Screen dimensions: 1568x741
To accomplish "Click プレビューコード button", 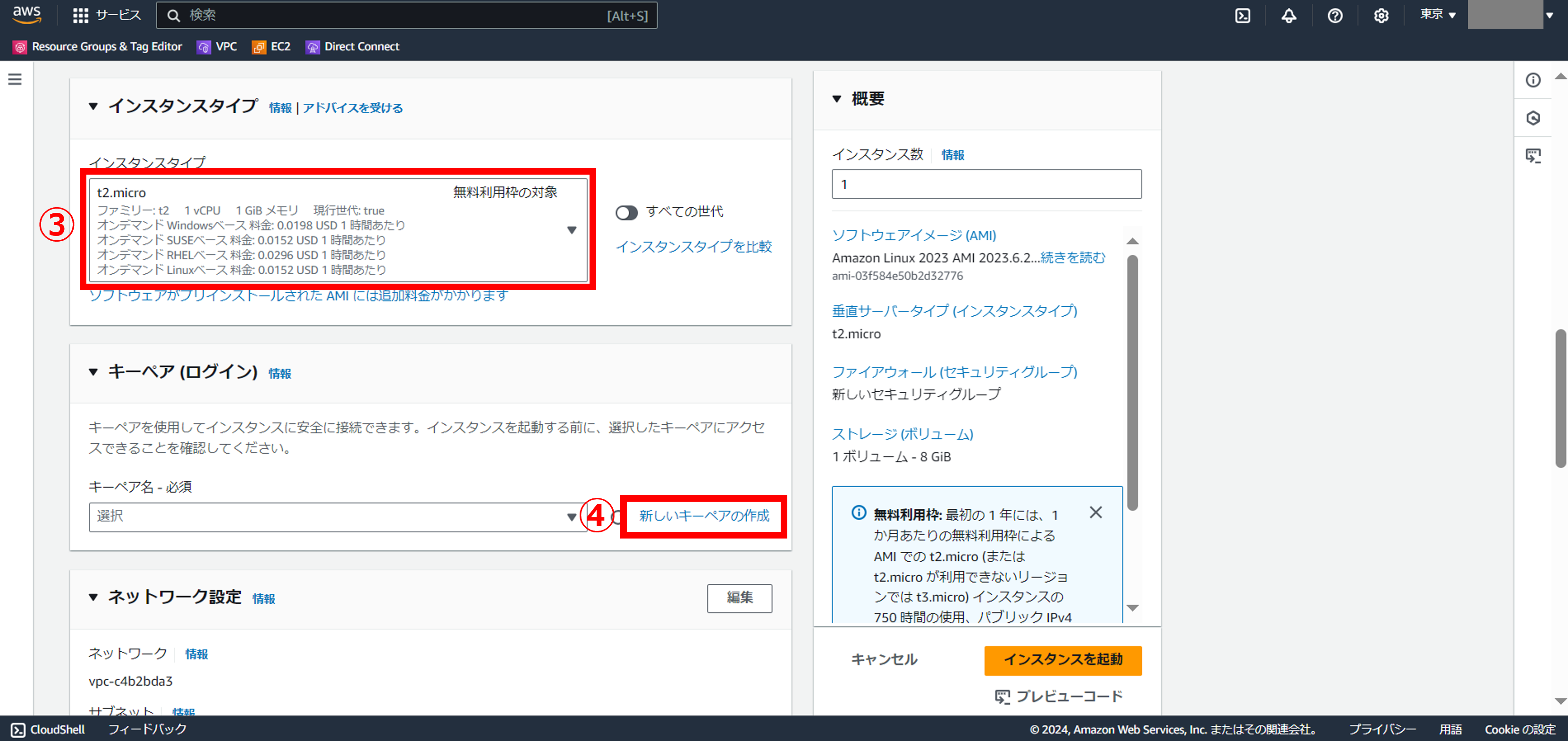I will tap(1059, 697).
